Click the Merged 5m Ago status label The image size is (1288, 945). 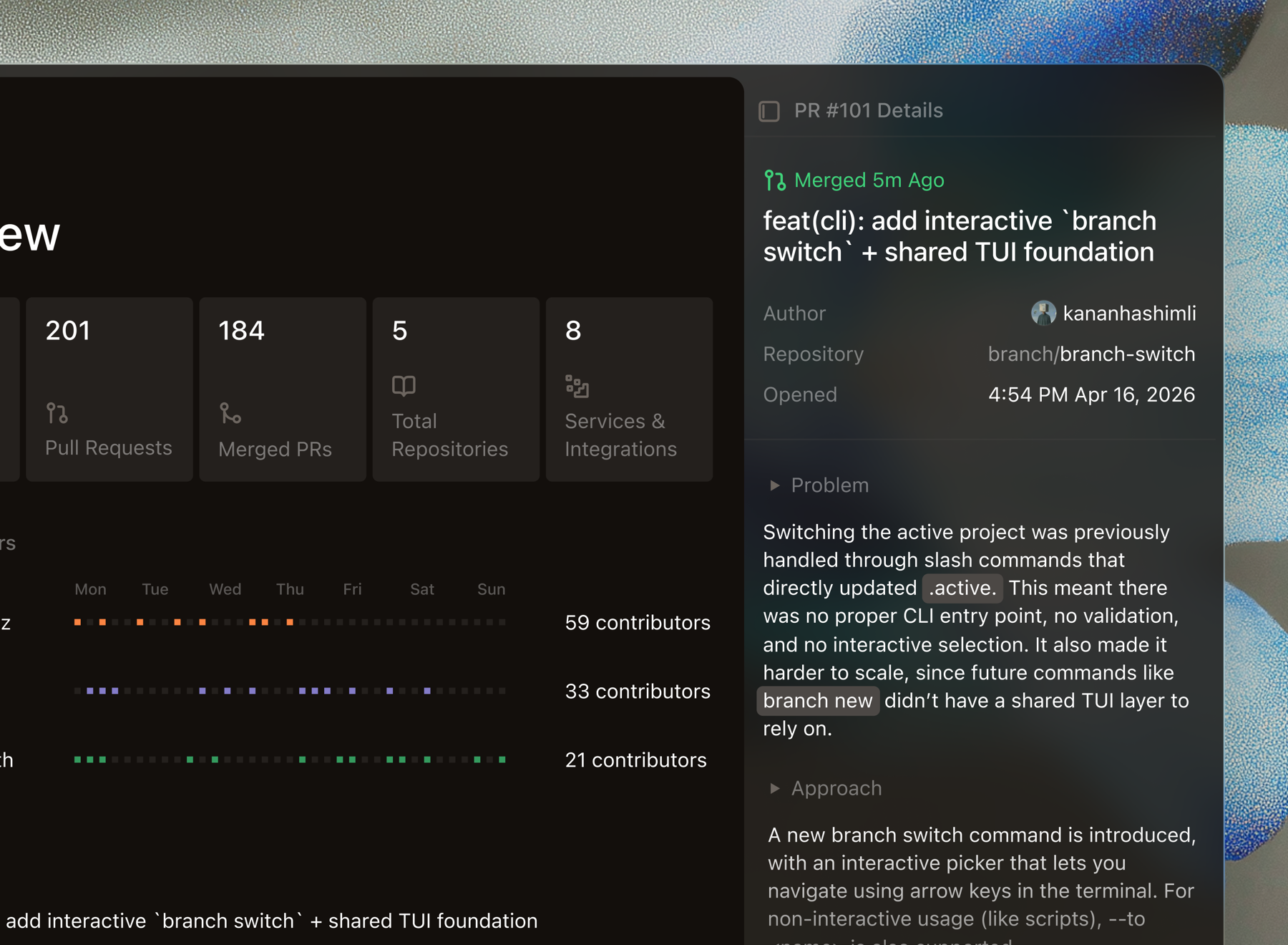869,180
